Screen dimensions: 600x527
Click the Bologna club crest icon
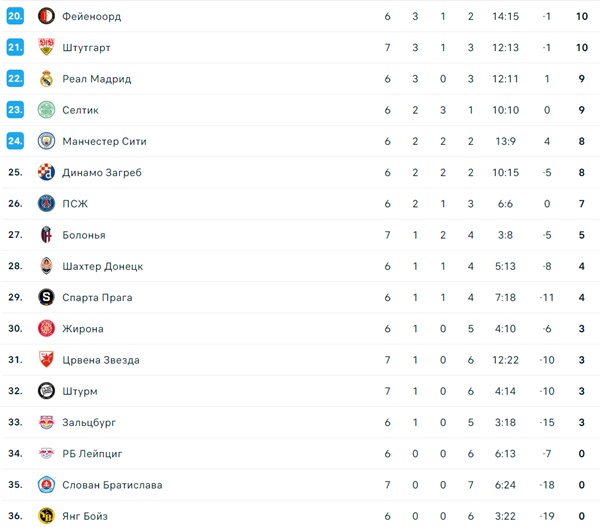[46, 235]
